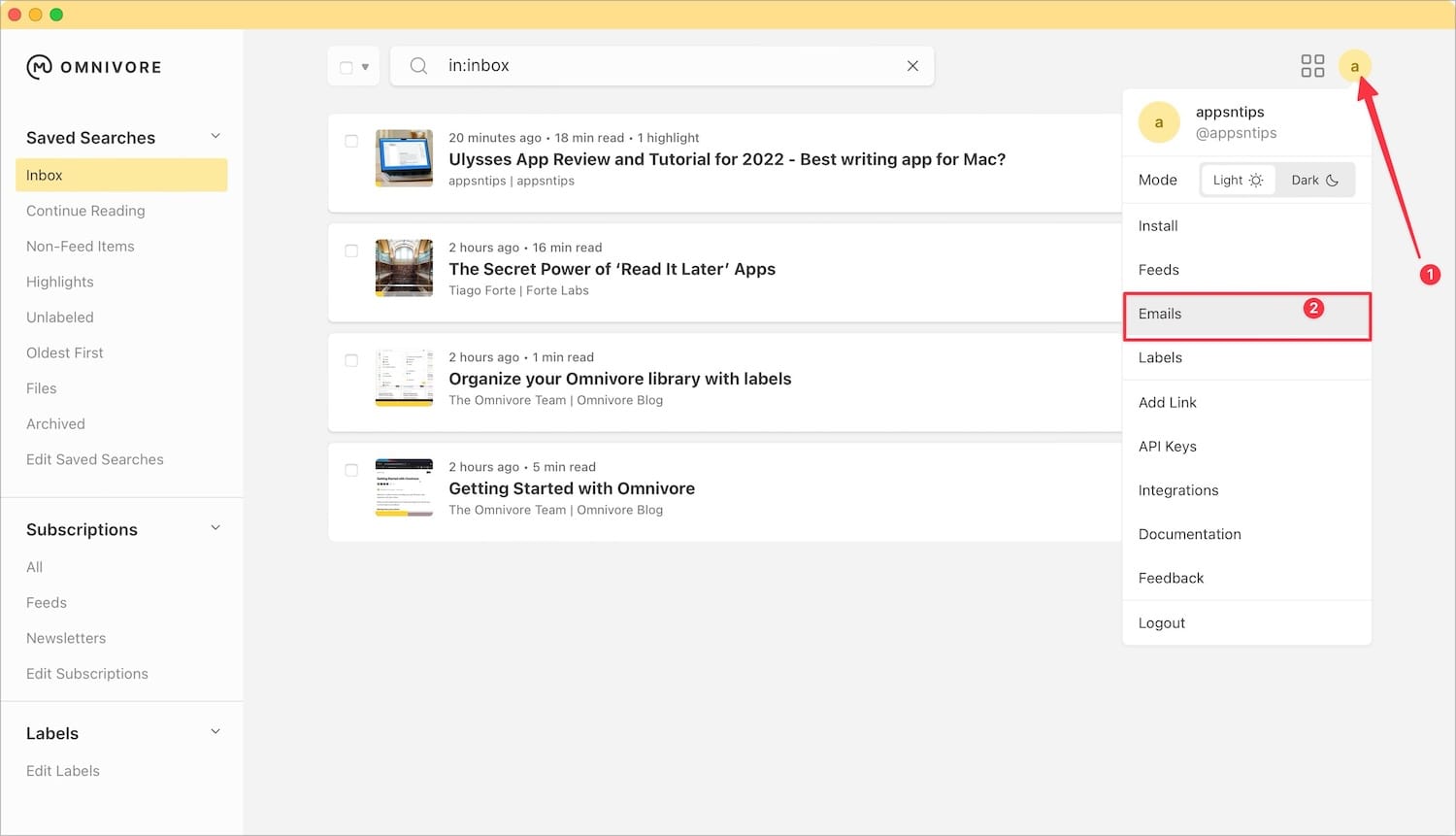The image size is (1456, 836).
Task: Check The Secret Power article checkbox
Action: pyautogui.click(x=351, y=251)
